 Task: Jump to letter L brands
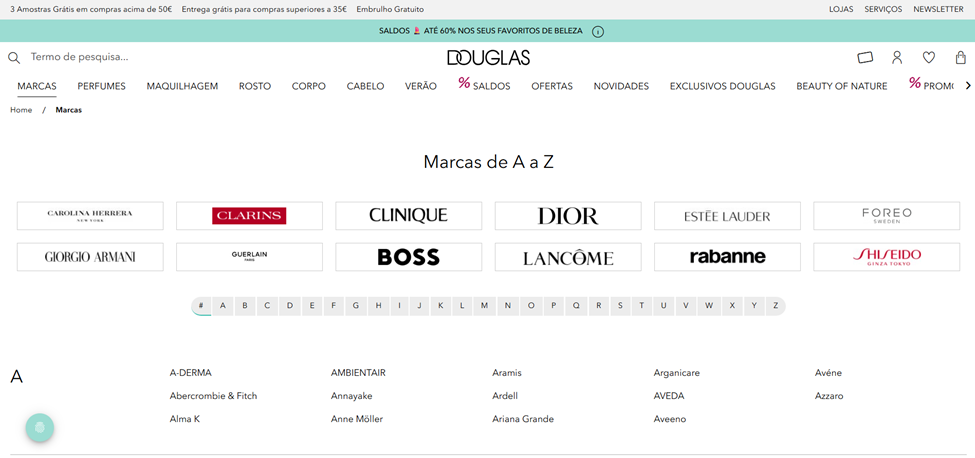[x=462, y=306]
